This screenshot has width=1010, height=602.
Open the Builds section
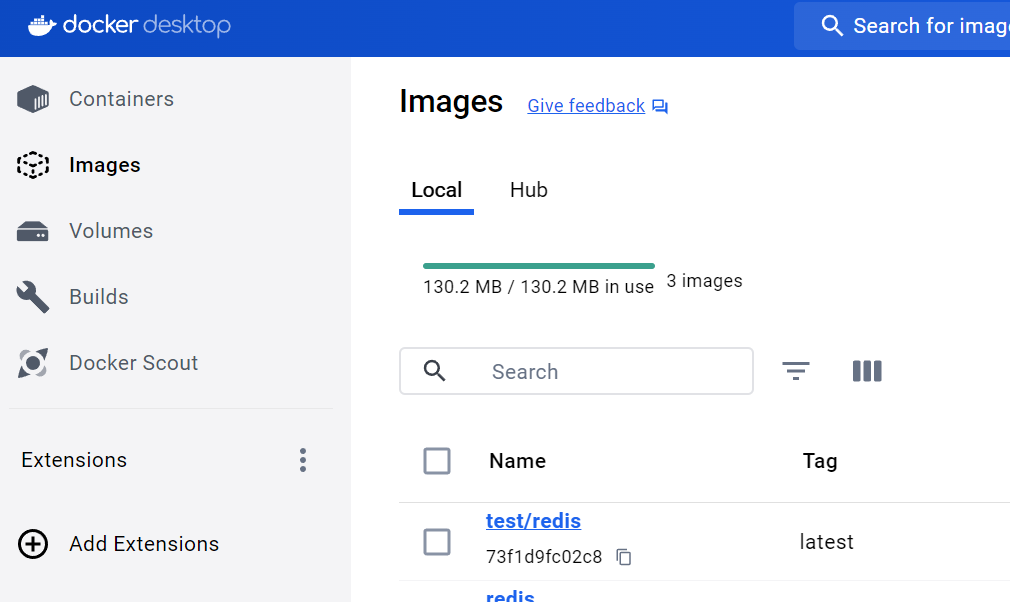99,297
